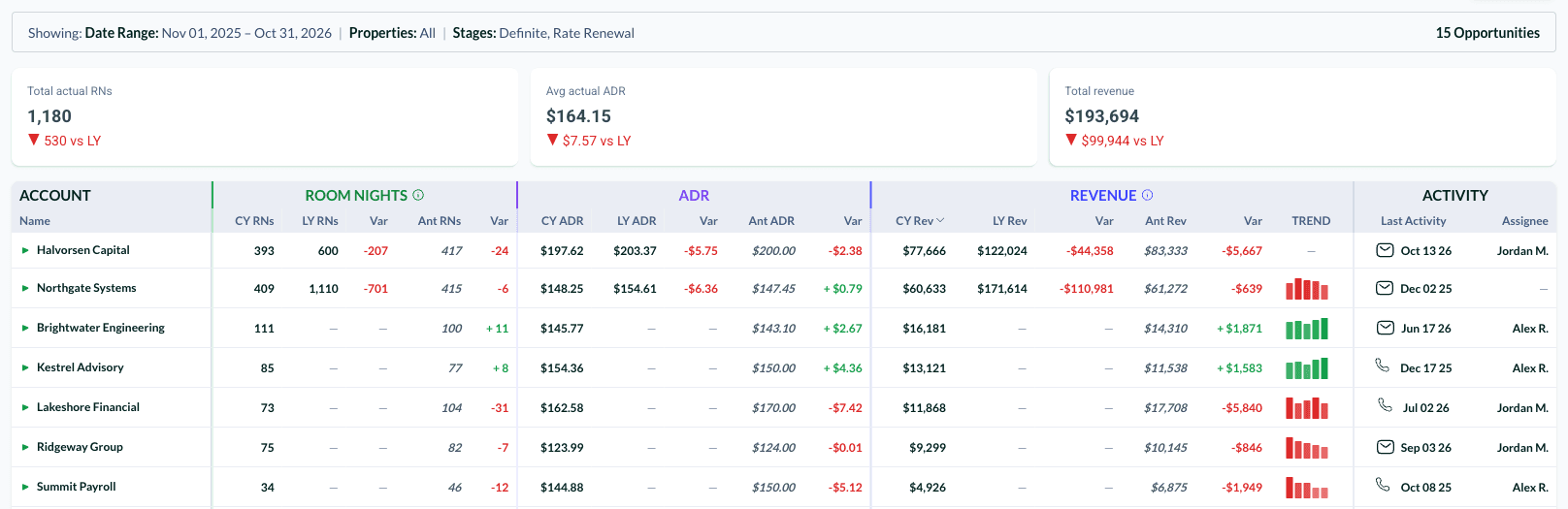Click phone activity icon for Kestrel Advisory
This screenshot has width=1568, height=509.
tap(1383, 366)
